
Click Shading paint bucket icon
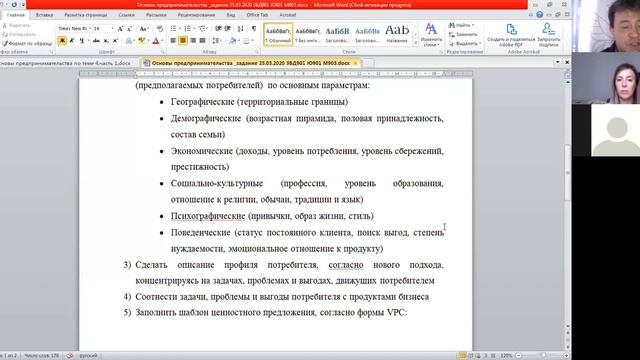click(x=232, y=40)
